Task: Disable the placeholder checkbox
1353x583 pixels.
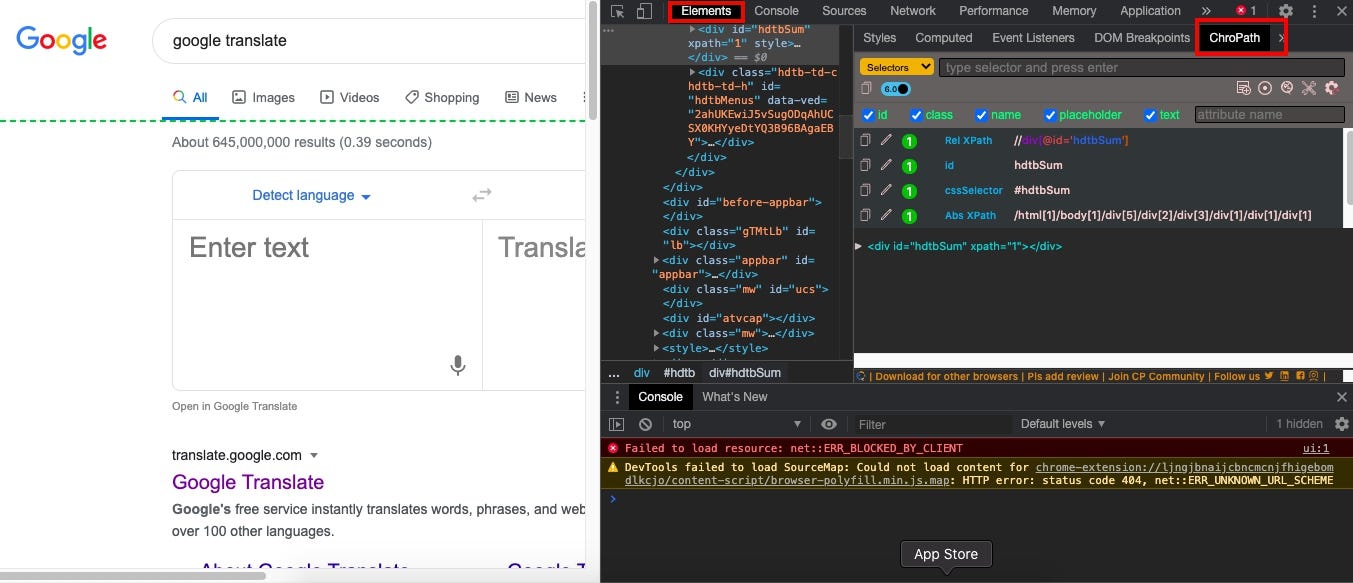Action: pos(1049,115)
